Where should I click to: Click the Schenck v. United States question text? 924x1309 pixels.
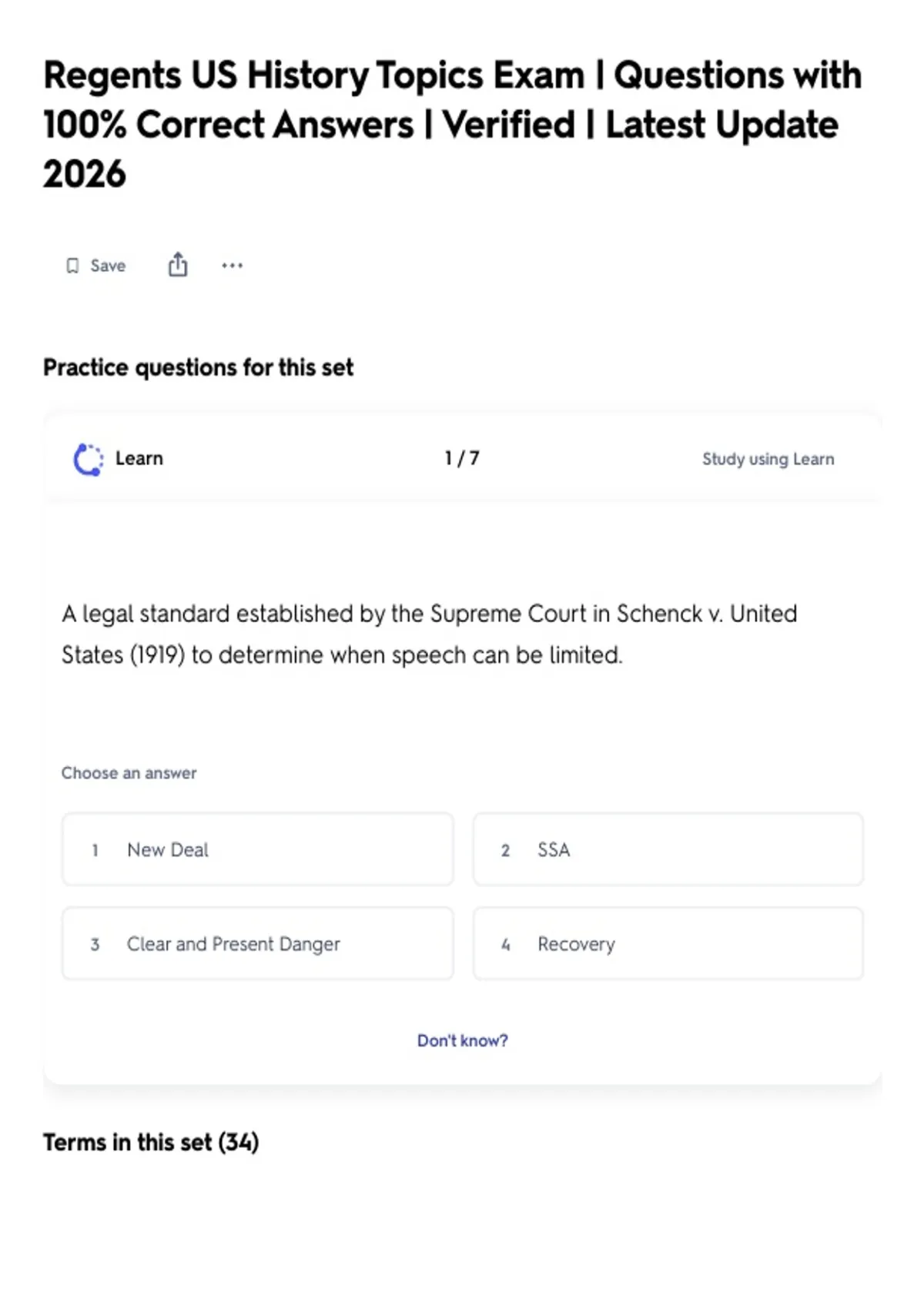pyautogui.click(x=429, y=634)
